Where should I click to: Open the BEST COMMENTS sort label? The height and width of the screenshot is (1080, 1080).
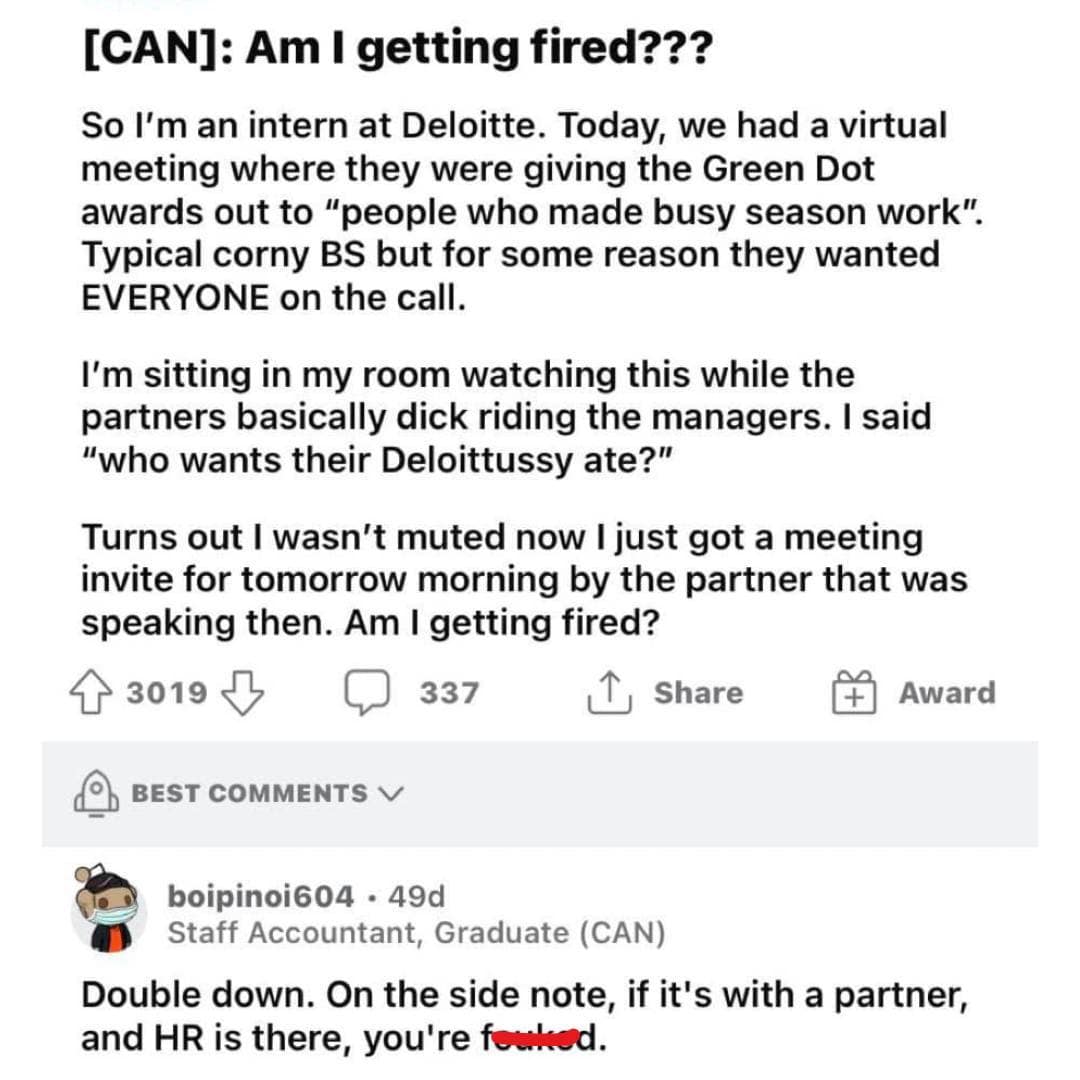click(x=250, y=794)
